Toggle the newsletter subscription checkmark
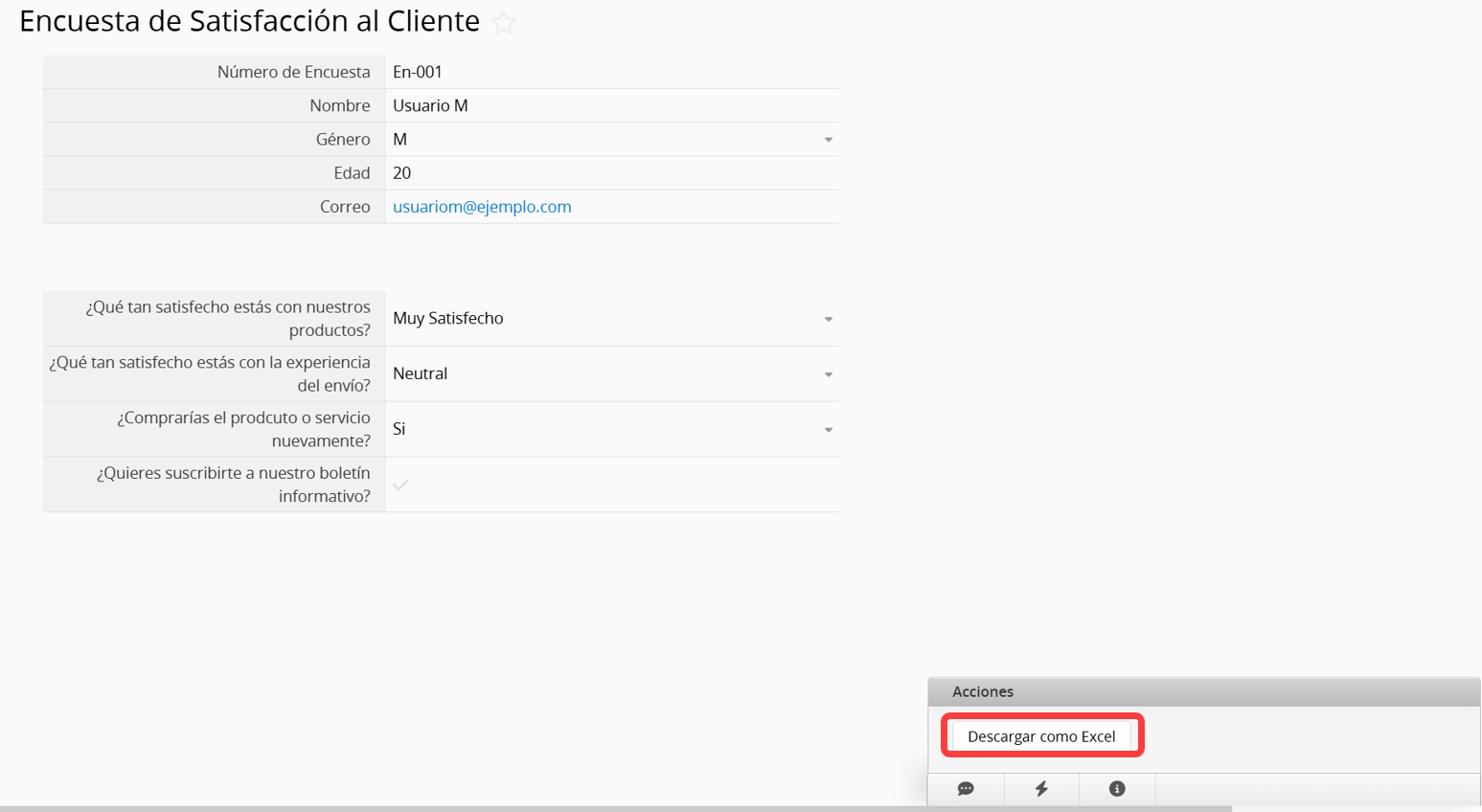Viewport: 1482px width, 812px height. pyautogui.click(x=400, y=485)
